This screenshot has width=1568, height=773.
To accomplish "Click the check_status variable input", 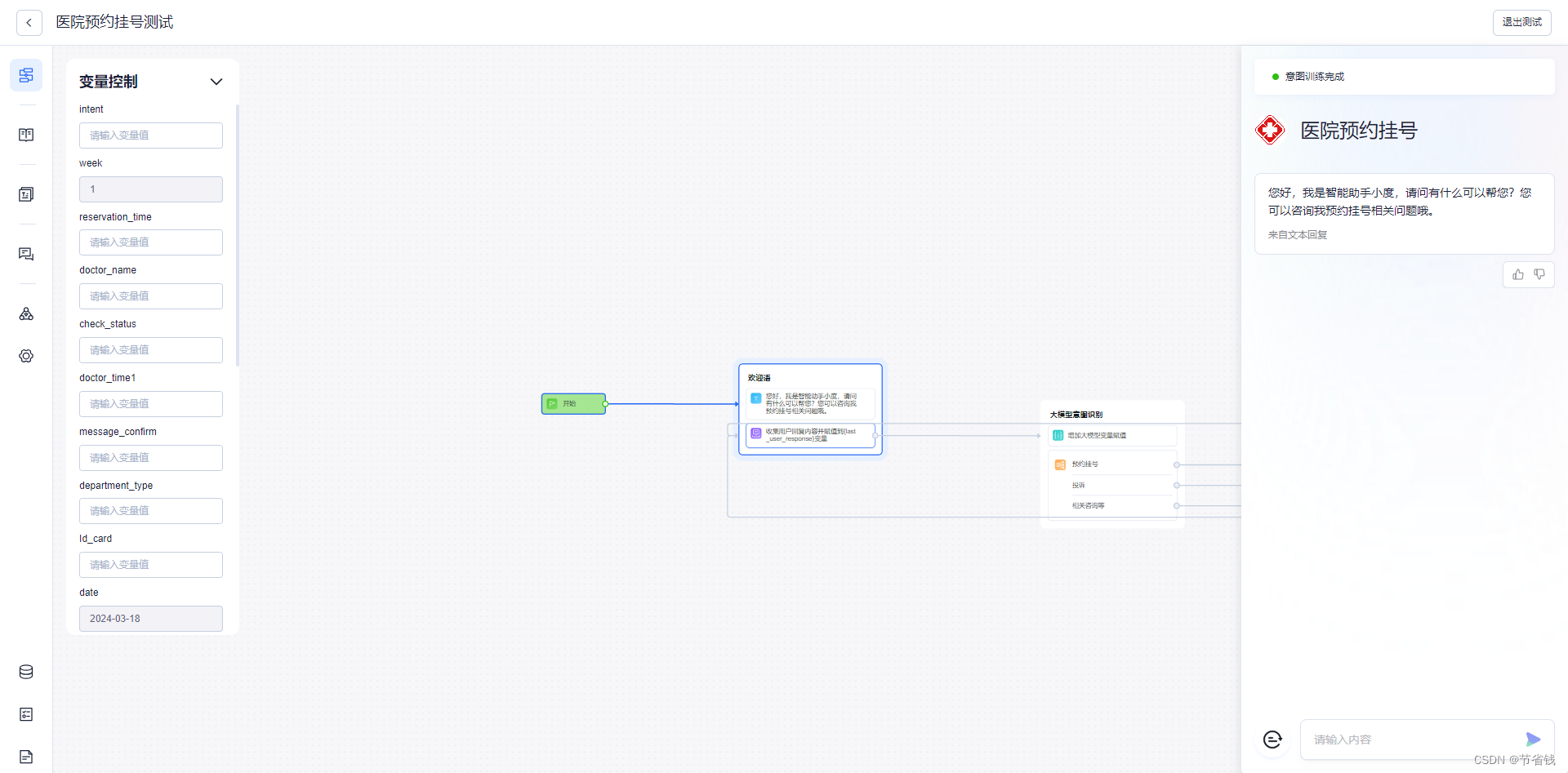I will [x=151, y=350].
